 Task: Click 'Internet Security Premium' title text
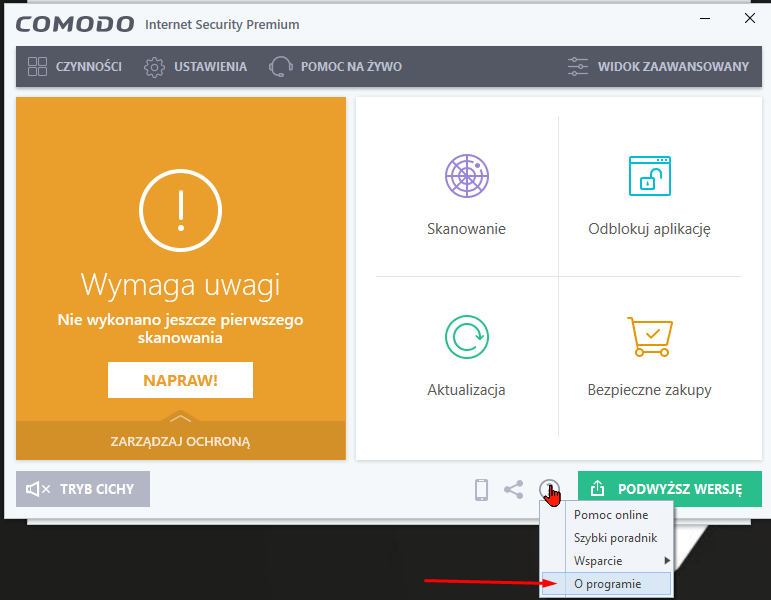[x=222, y=25]
